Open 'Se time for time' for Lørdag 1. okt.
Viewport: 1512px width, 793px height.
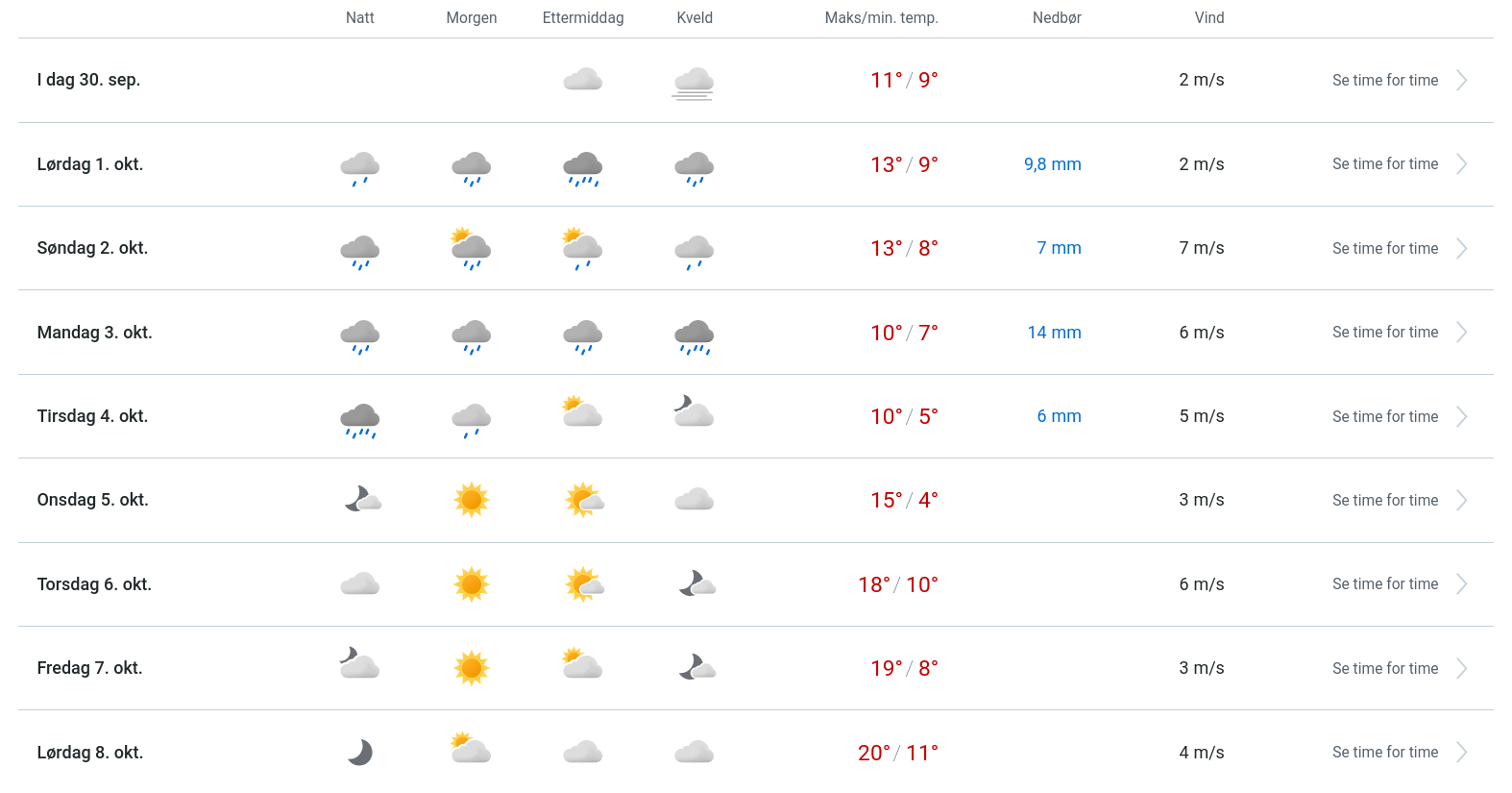[x=1384, y=164]
